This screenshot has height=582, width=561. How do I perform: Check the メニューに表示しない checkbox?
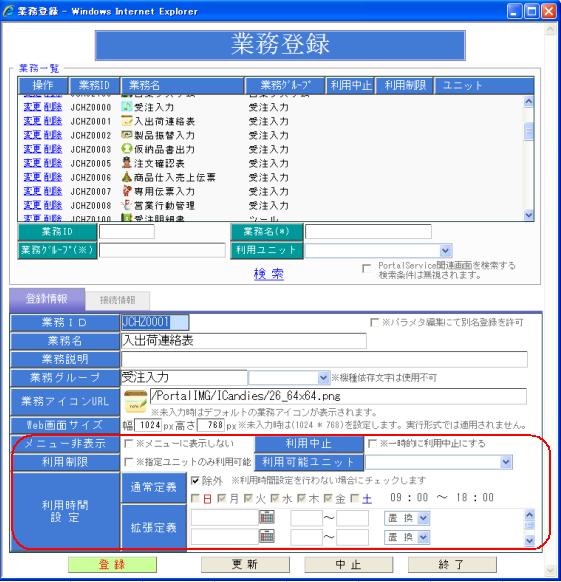pyautogui.click(x=128, y=444)
